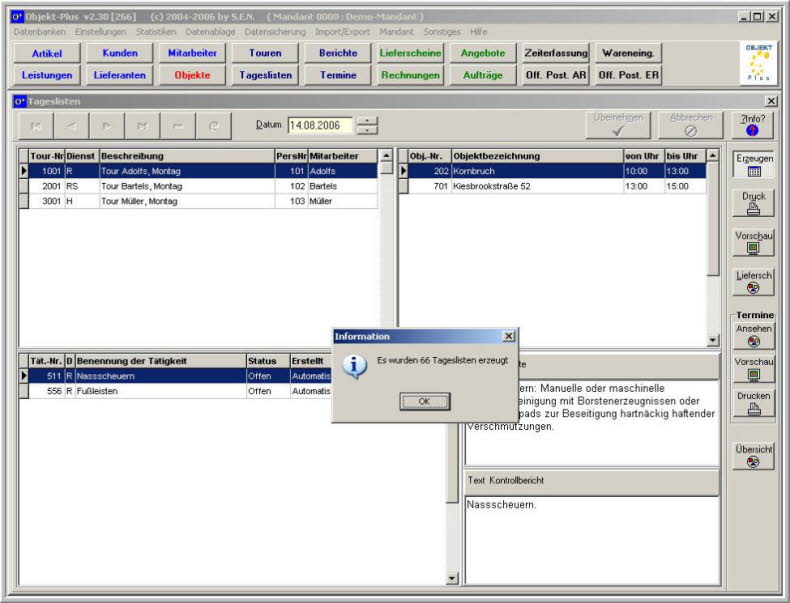Open the Termine module button
Viewport: 790px width, 603px height.
pos(338,75)
